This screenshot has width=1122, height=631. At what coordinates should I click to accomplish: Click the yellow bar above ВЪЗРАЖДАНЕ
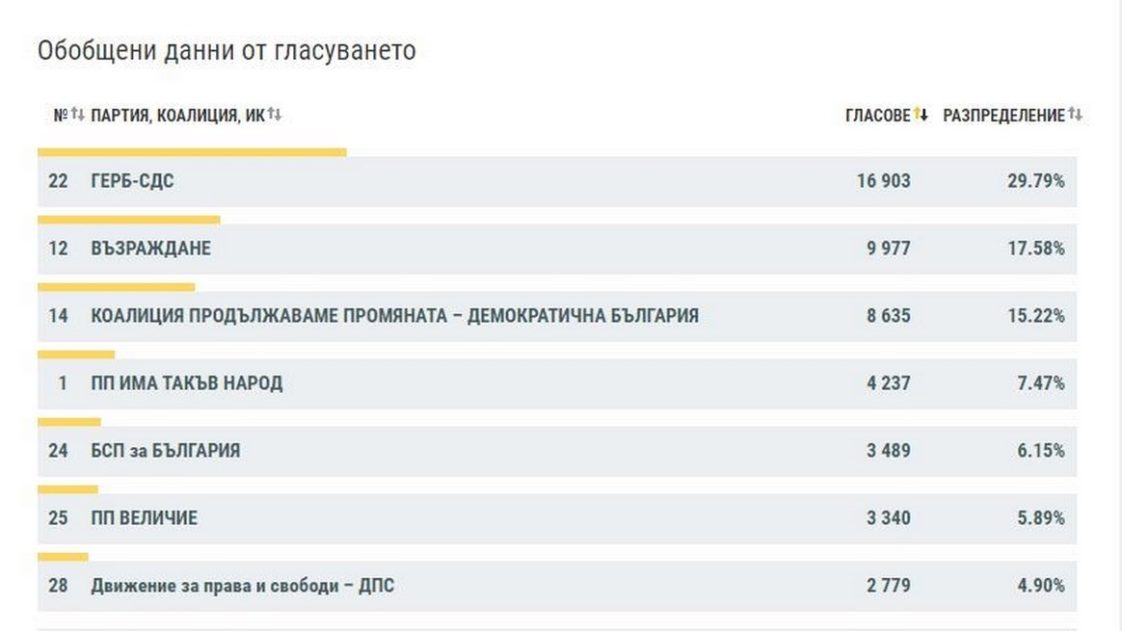(129, 219)
